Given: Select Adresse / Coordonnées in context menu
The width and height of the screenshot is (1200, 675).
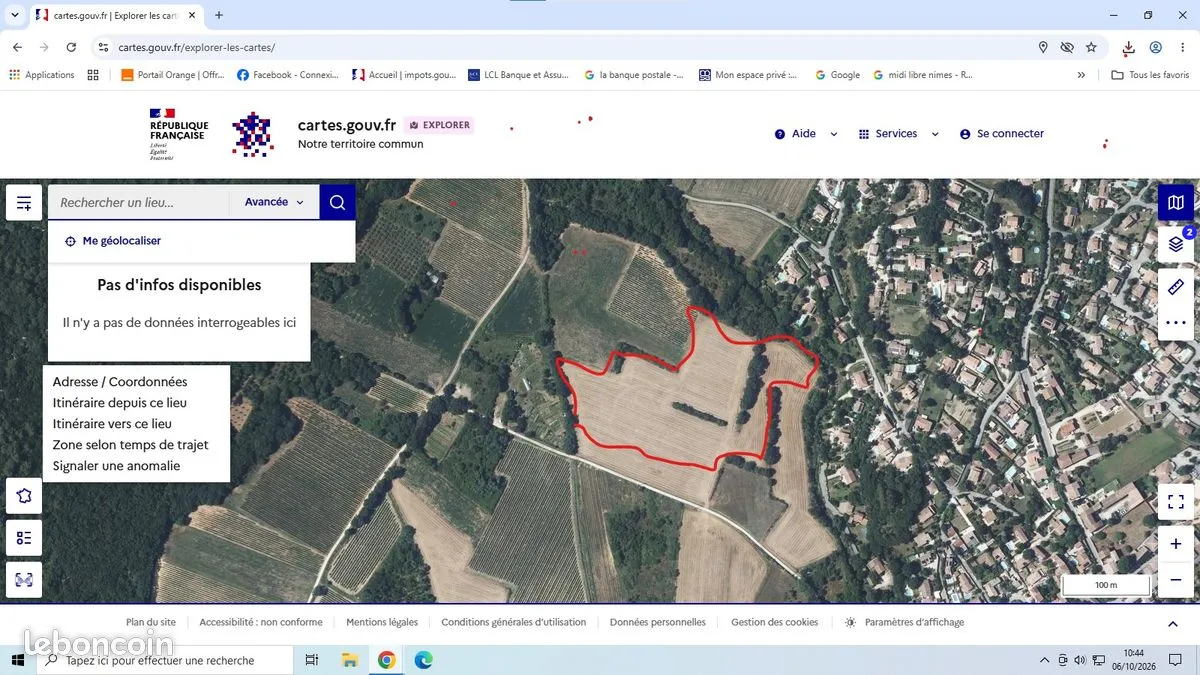Looking at the screenshot, I should coord(120,382).
